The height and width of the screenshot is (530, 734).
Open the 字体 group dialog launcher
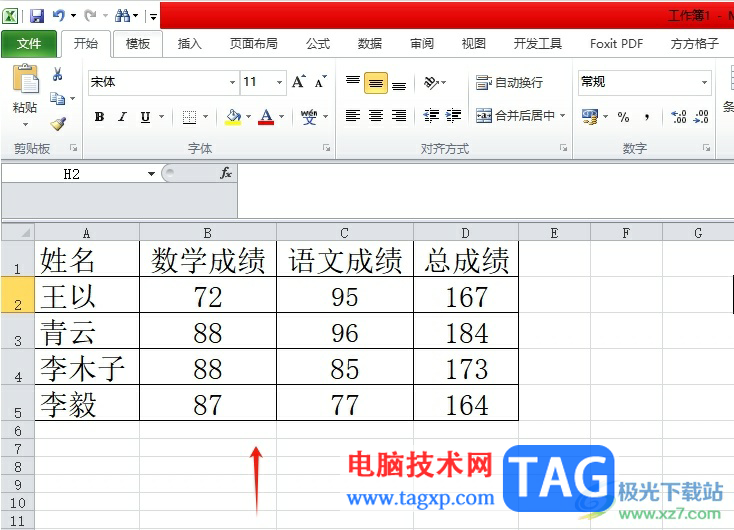pyautogui.click(x=326, y=148)
